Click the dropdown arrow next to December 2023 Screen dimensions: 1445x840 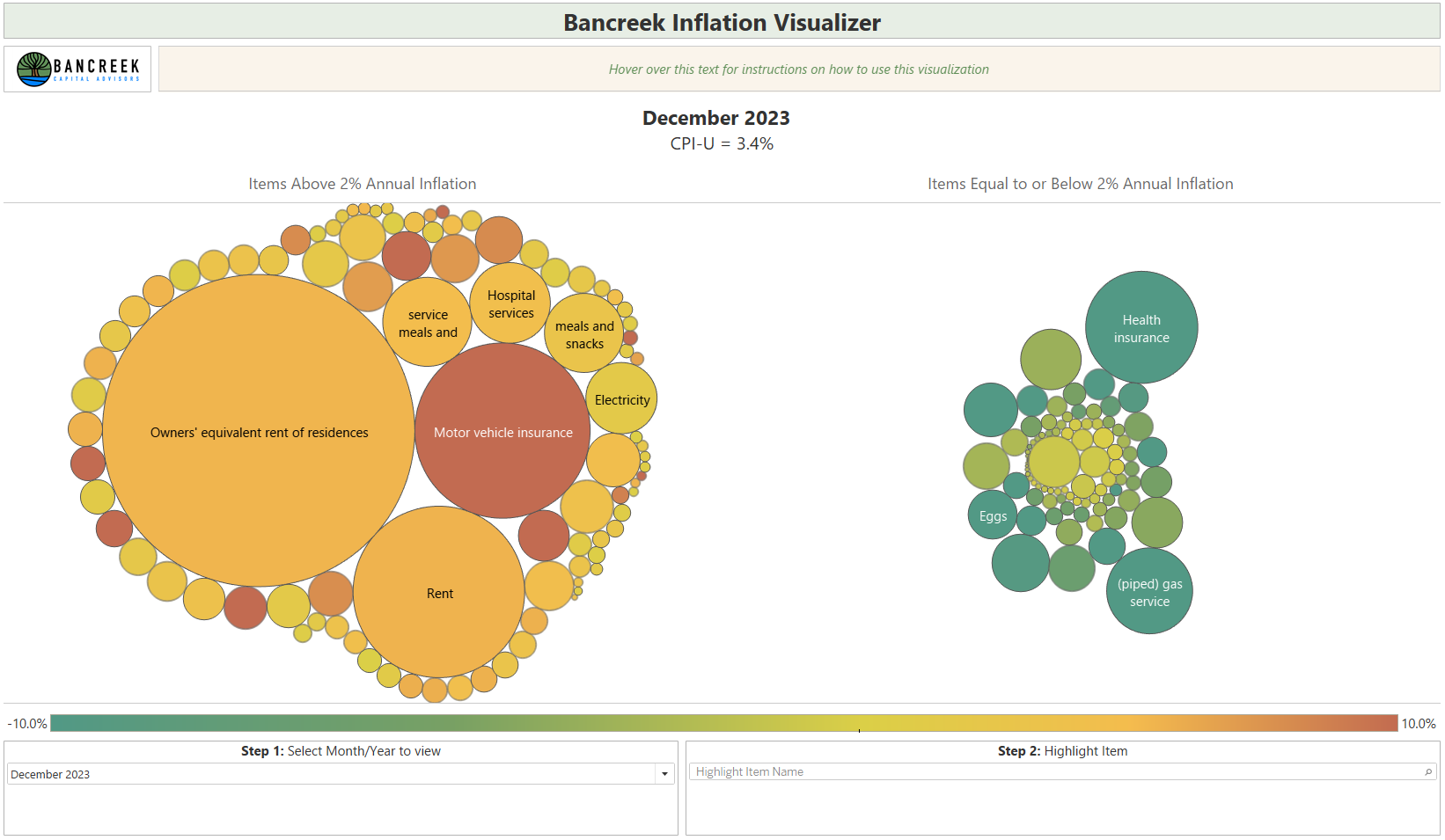pos(664,774)
